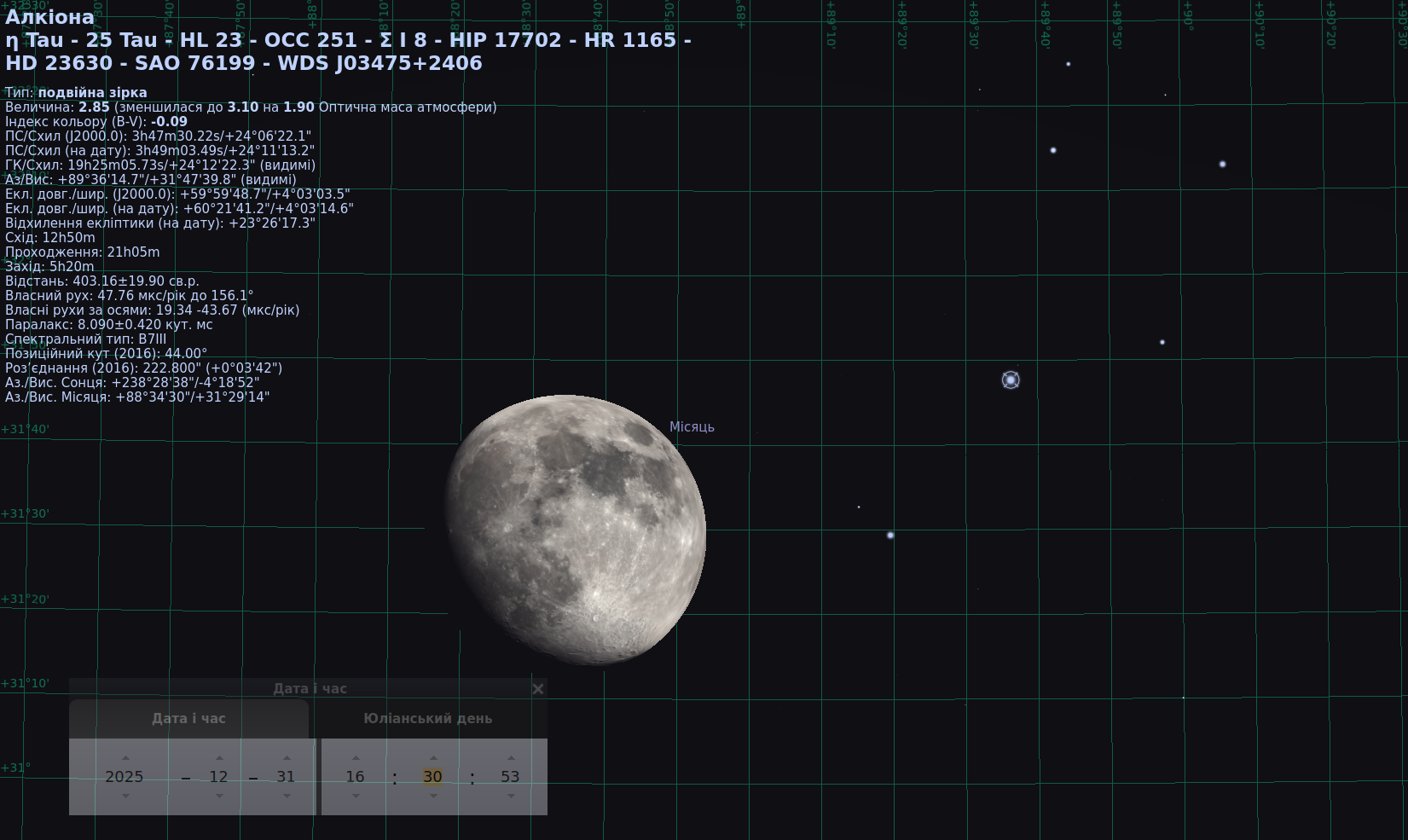Decrease the month value 12 with down arrow
The width and height of the screenshot is (1408, 840).
tap(219, 796)
